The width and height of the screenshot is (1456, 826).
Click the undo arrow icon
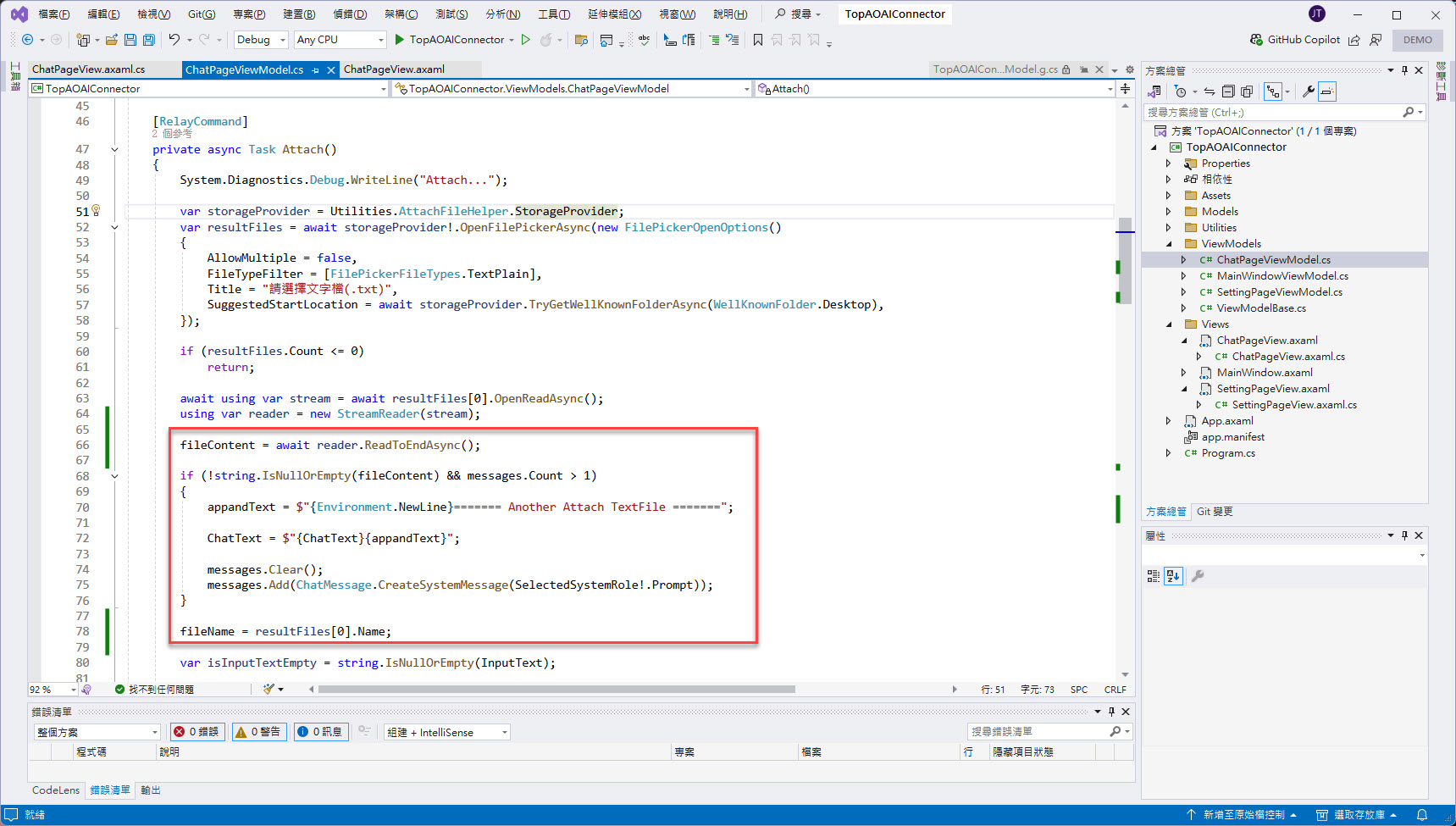(x=174, y=40)
